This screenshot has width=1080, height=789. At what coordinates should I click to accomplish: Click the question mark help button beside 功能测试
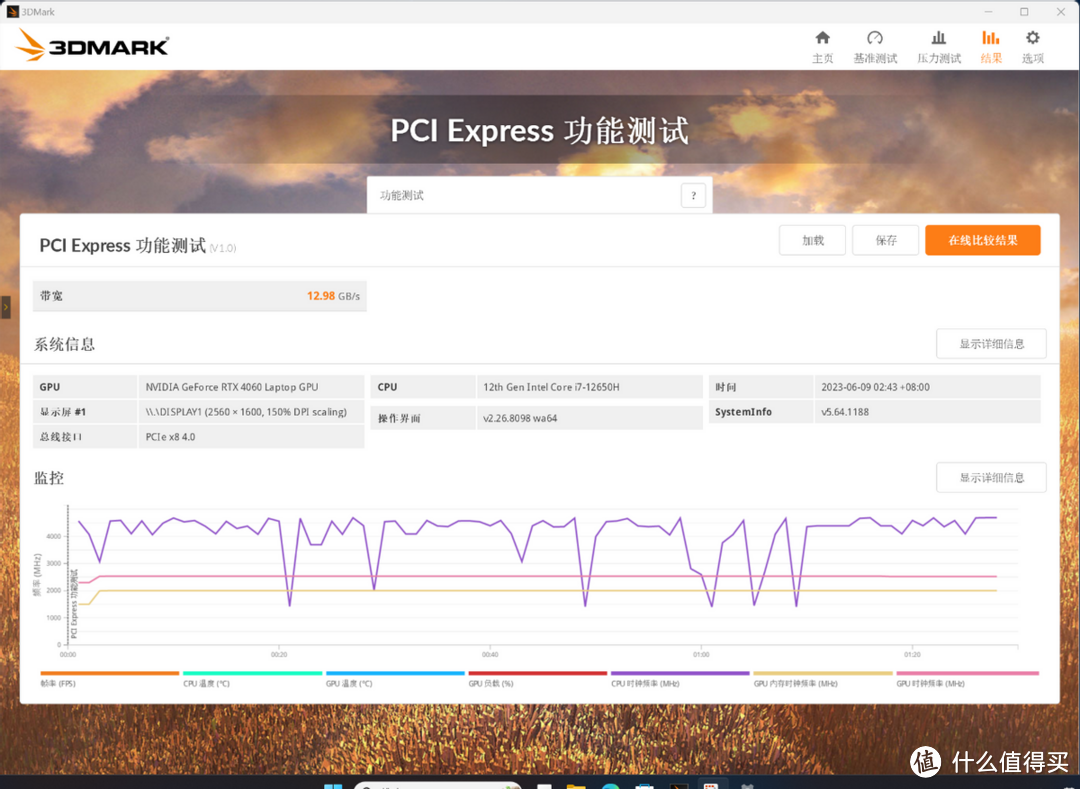tap(693, 196)
